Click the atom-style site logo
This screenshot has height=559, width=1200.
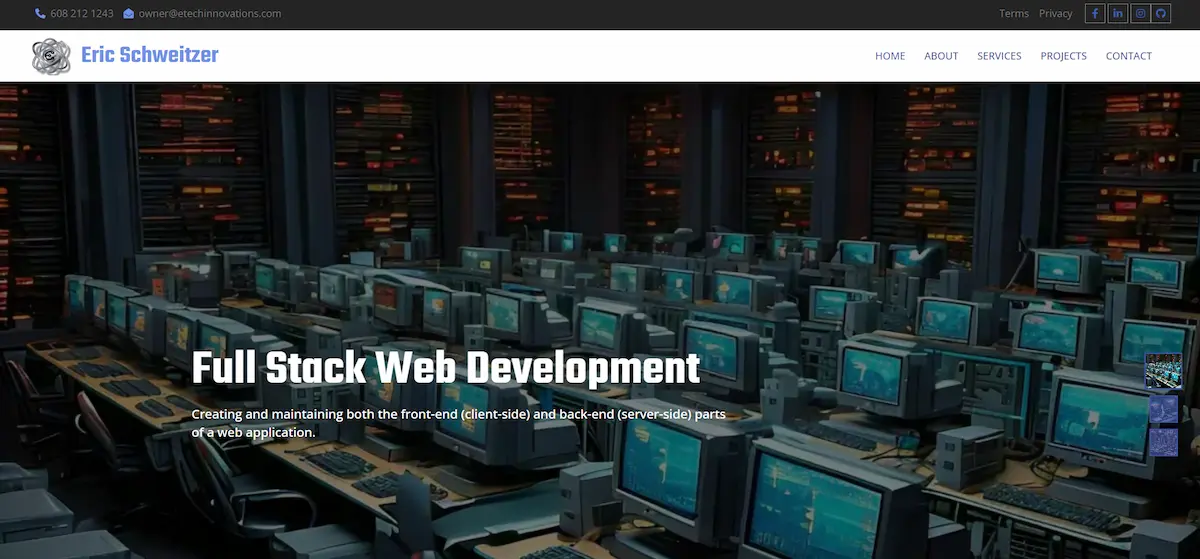(x=51, y=56)
